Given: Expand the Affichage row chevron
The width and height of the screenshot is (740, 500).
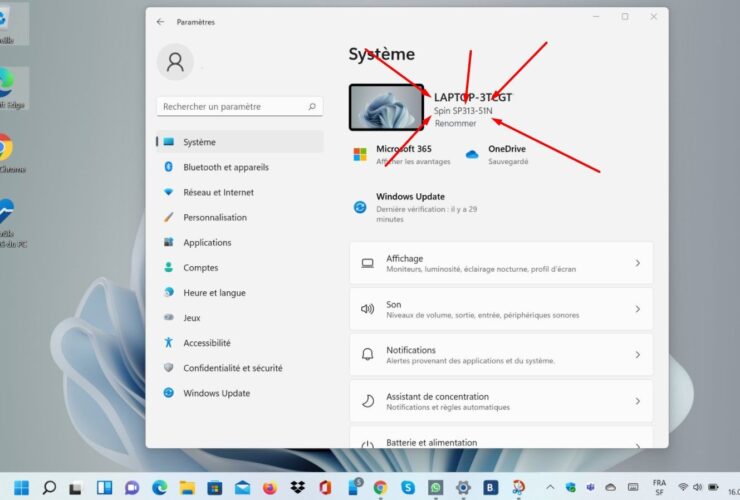Looking at the screenshot, I should [638, 263].
